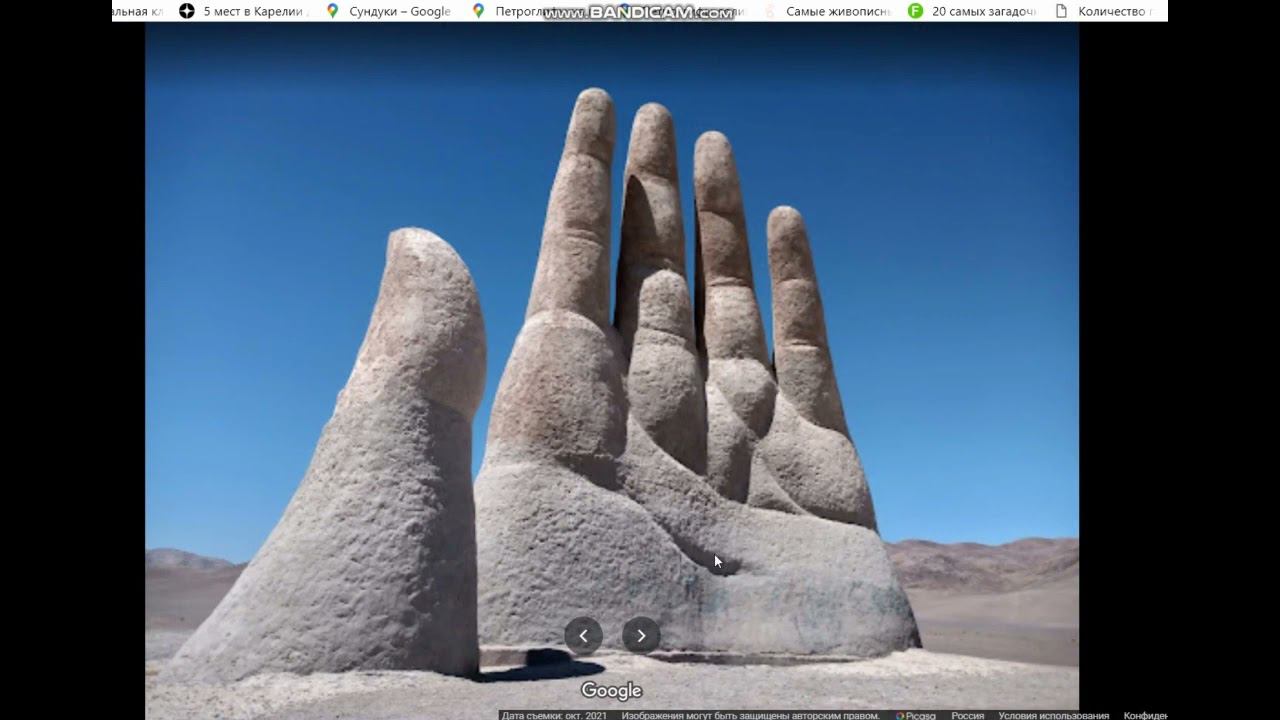Click the maps pin icon of 'Сундуки' bookmark
The height and width of the screenshot is (720, 1280).
pos(332,11)
